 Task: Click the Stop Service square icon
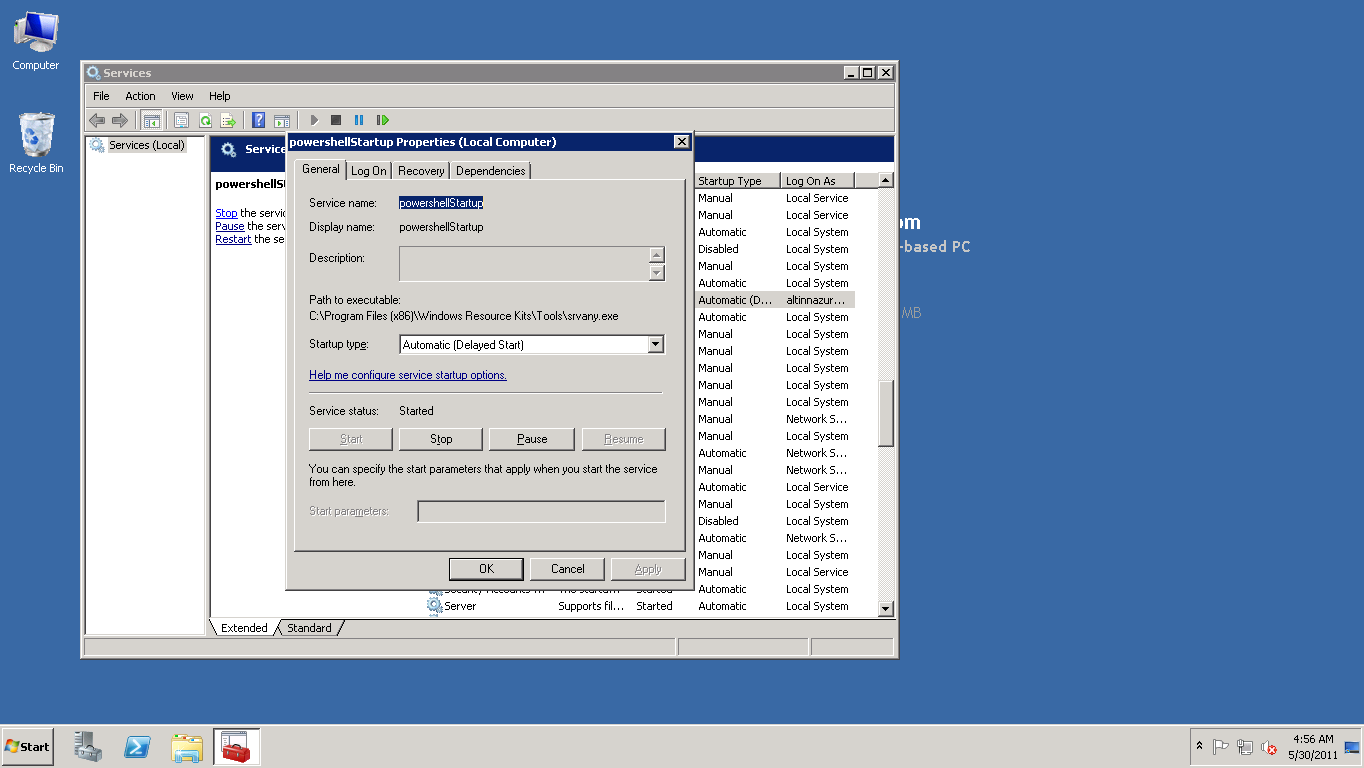(x=336, y=120)
